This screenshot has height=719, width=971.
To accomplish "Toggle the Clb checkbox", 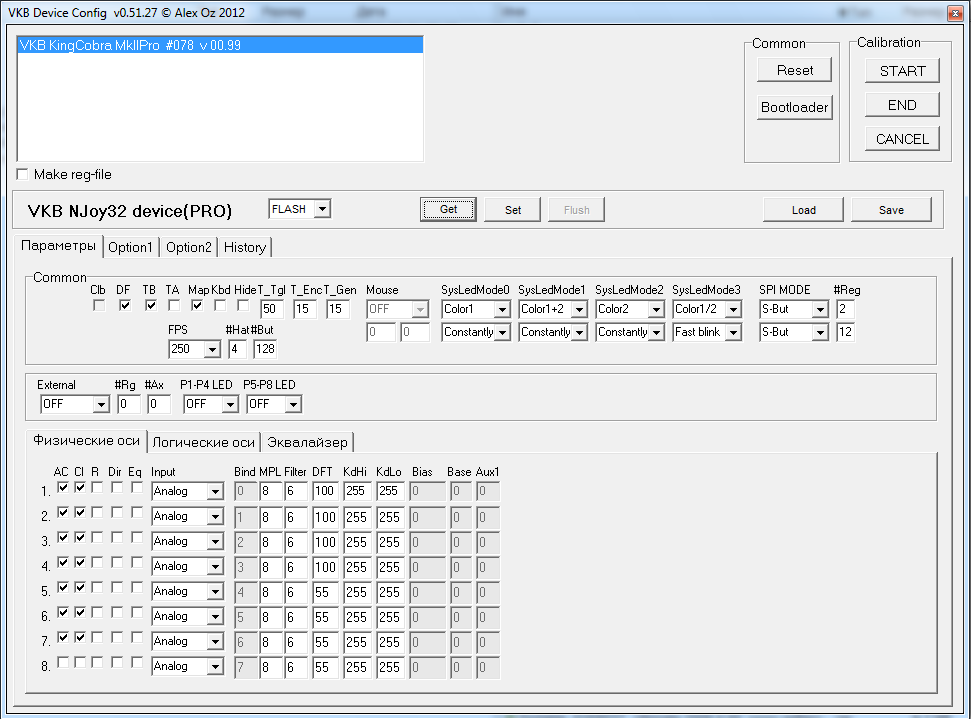I will tap(98, 305).
